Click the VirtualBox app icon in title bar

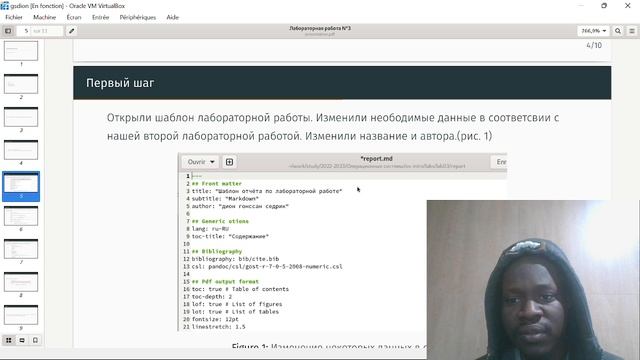(4, 6)
